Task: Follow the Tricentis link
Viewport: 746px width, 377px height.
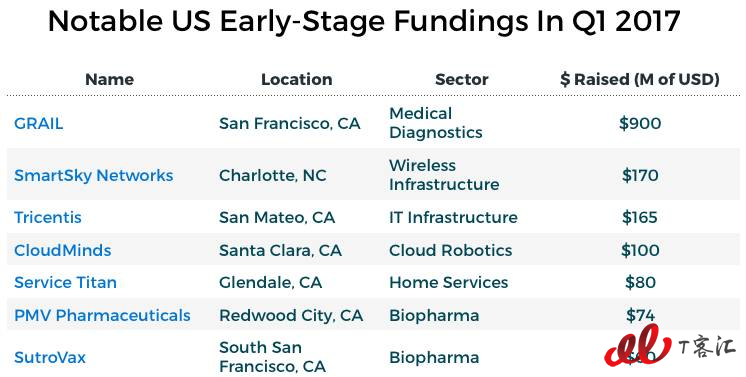Action: point(48,218)
